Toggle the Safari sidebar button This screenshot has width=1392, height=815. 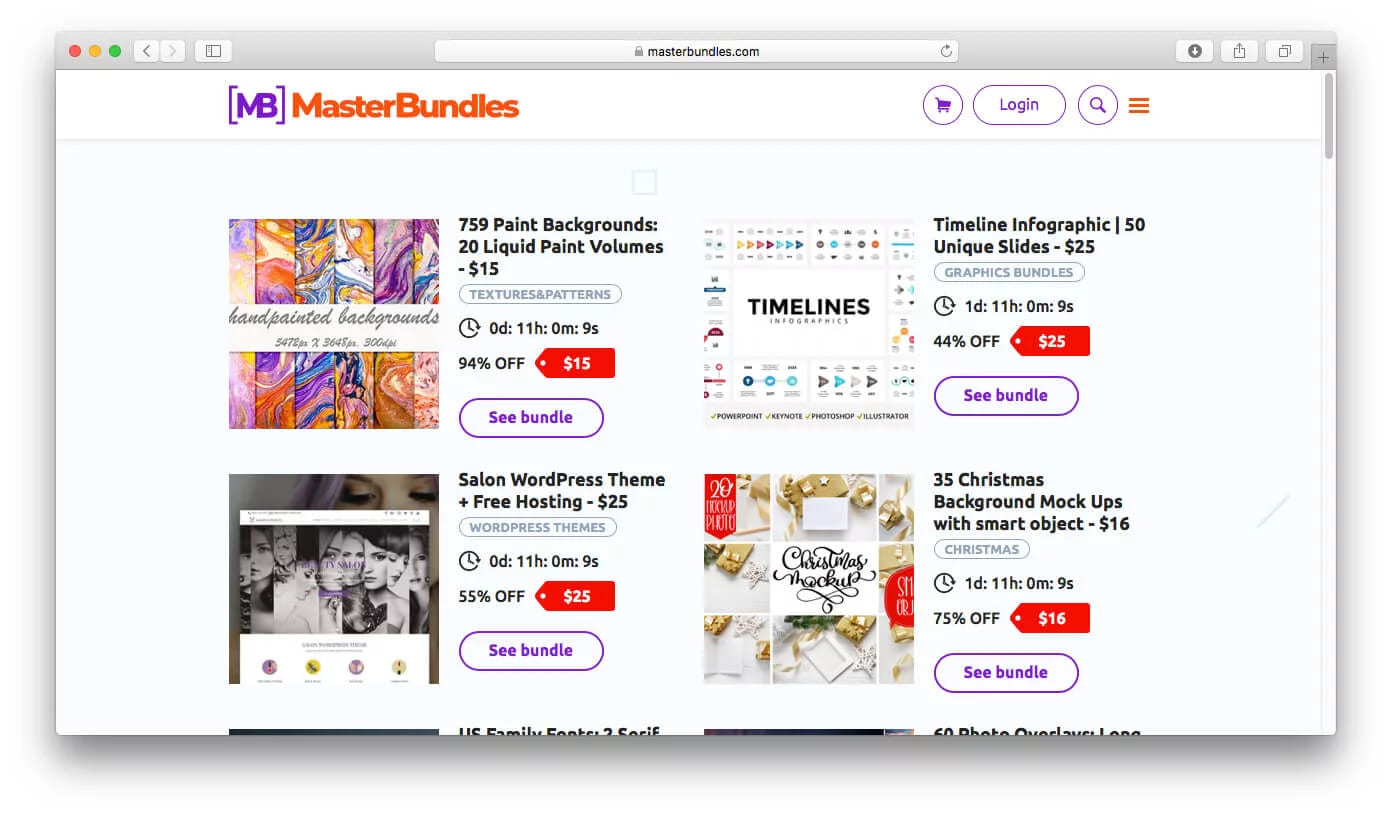[x=213, y=51]
